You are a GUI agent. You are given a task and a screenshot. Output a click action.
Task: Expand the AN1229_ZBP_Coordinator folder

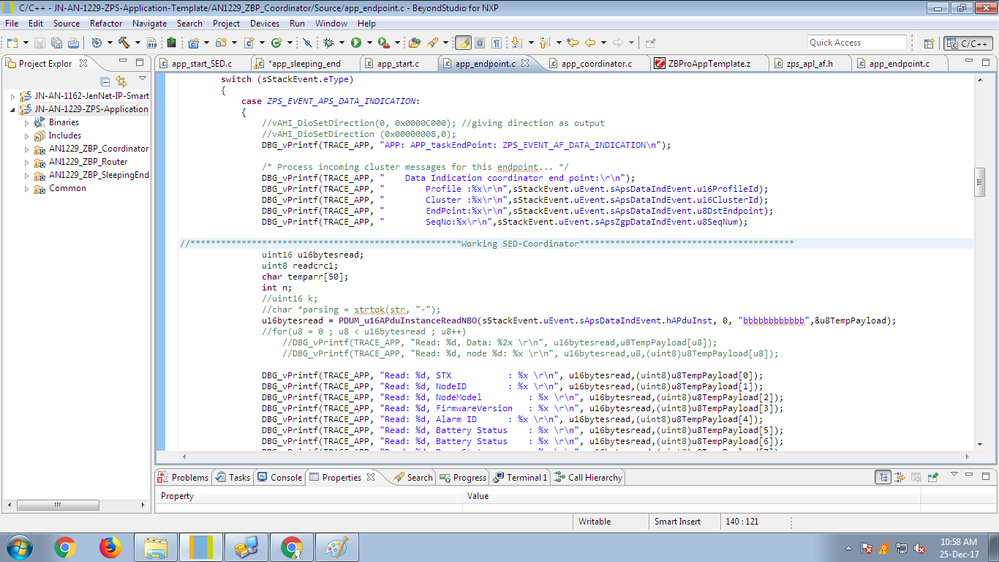(27, 149)
